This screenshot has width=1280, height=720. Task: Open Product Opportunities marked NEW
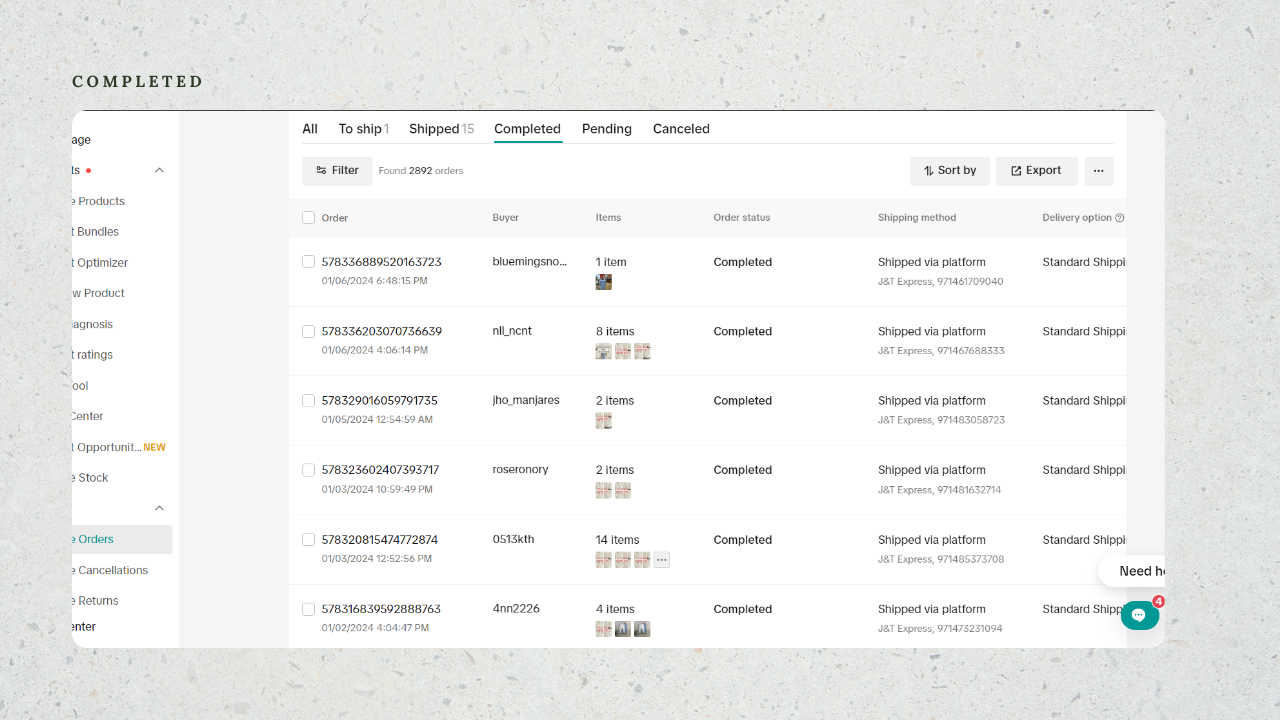[119, 447]
